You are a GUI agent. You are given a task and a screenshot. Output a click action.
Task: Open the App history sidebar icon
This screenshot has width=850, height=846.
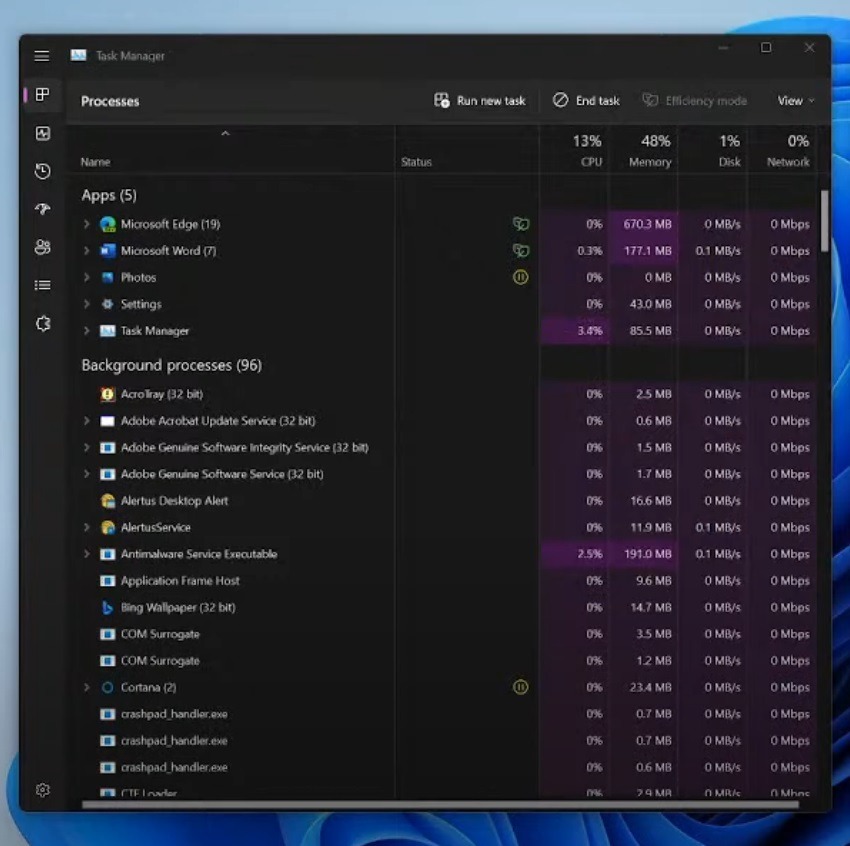point(43,171)
